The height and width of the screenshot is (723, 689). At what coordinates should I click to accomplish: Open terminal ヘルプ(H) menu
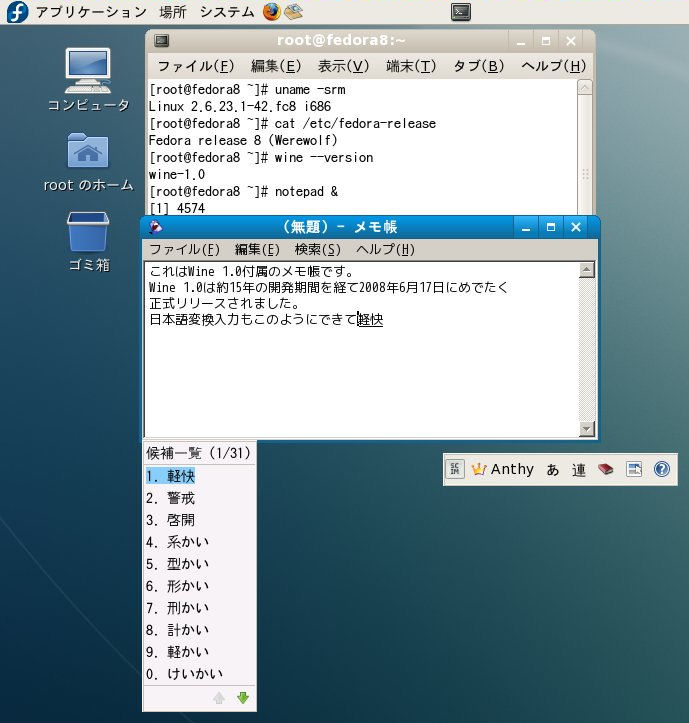(x=553, y=66)
